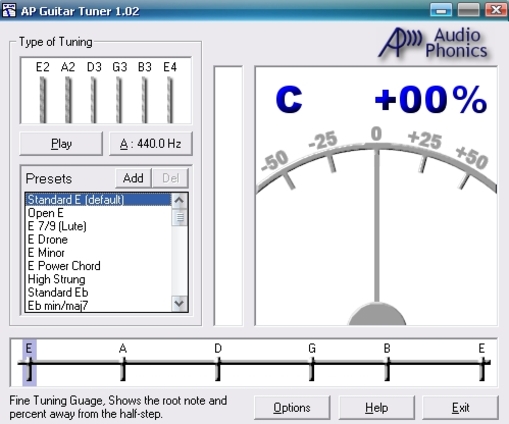The width and height of the screenshot is (509, 424).
Task: Select the D3 string graphic
Action: pyautogui.click(x=94, y=99)
